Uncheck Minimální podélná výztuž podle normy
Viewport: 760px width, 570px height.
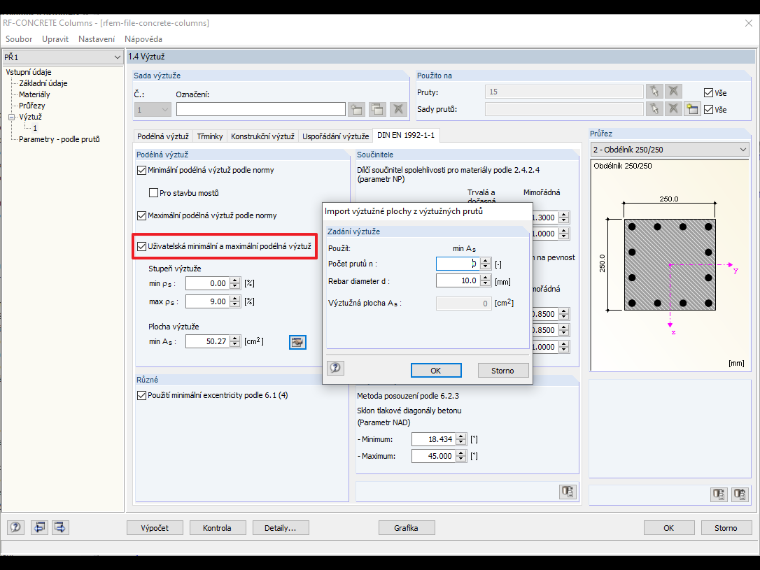[x=142, y=170]
